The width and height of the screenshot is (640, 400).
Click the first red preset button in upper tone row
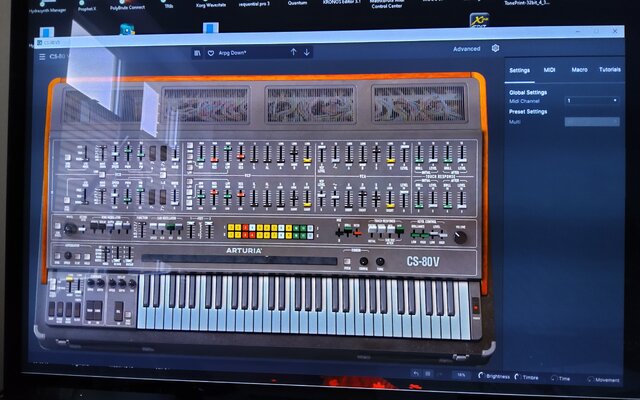[245, 228]
